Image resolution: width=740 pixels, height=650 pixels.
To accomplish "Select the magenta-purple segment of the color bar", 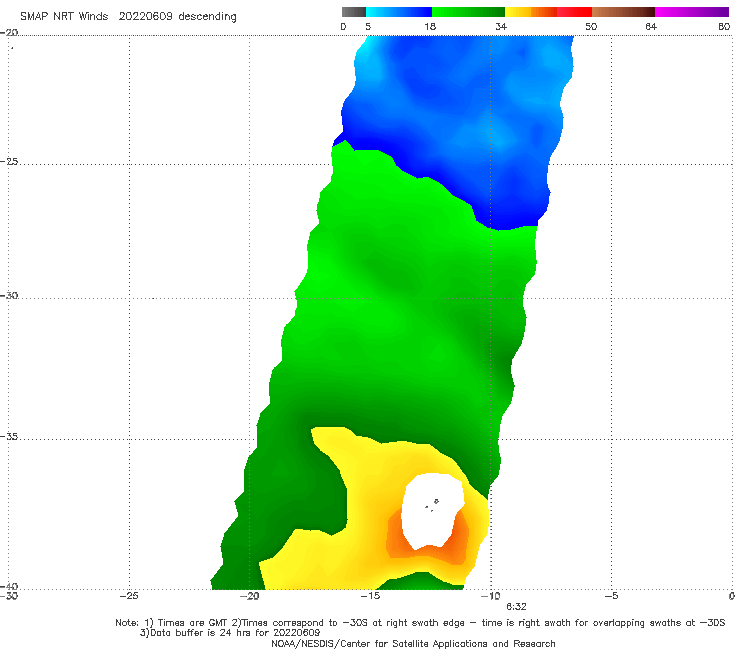I will [x=692, y=12].
